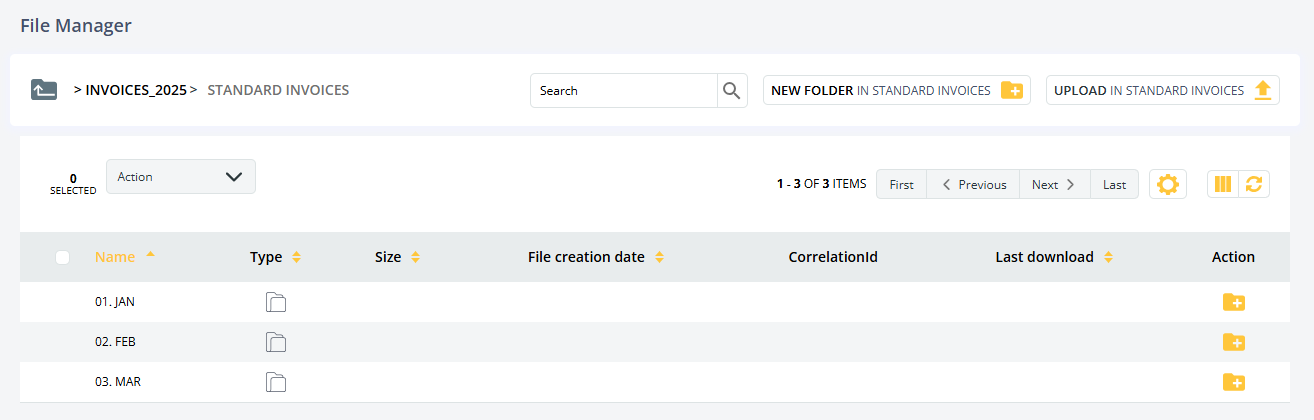The image size is (1314, 420).
Task: Click add-folder action icon for 03. MAR
Action: (1233, 382)
